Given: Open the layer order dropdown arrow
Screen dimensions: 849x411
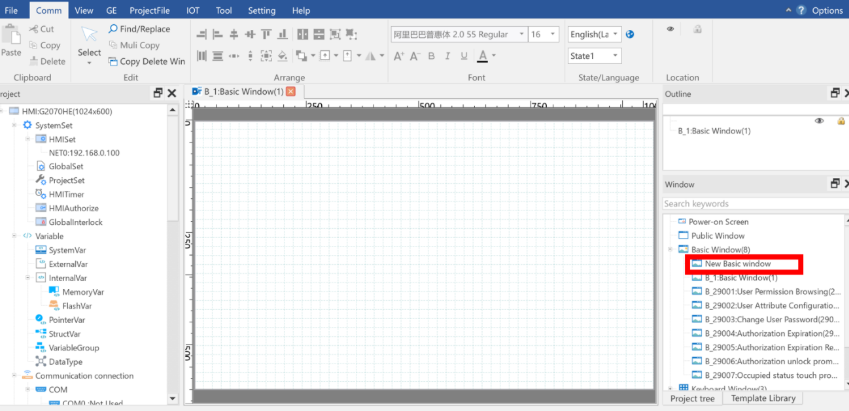Looking at the screenshot, I should click(313, 55).
